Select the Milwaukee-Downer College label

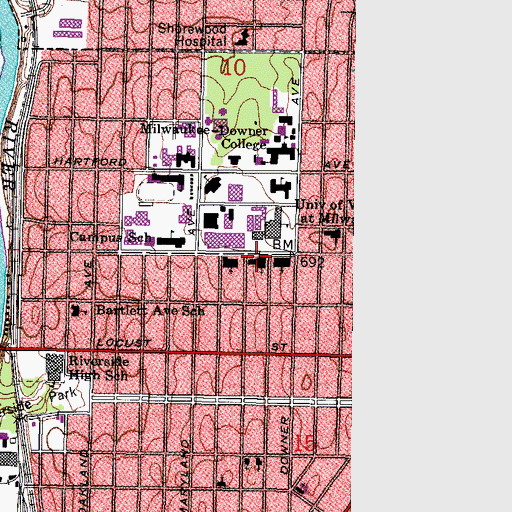click(x=205, y=136)
